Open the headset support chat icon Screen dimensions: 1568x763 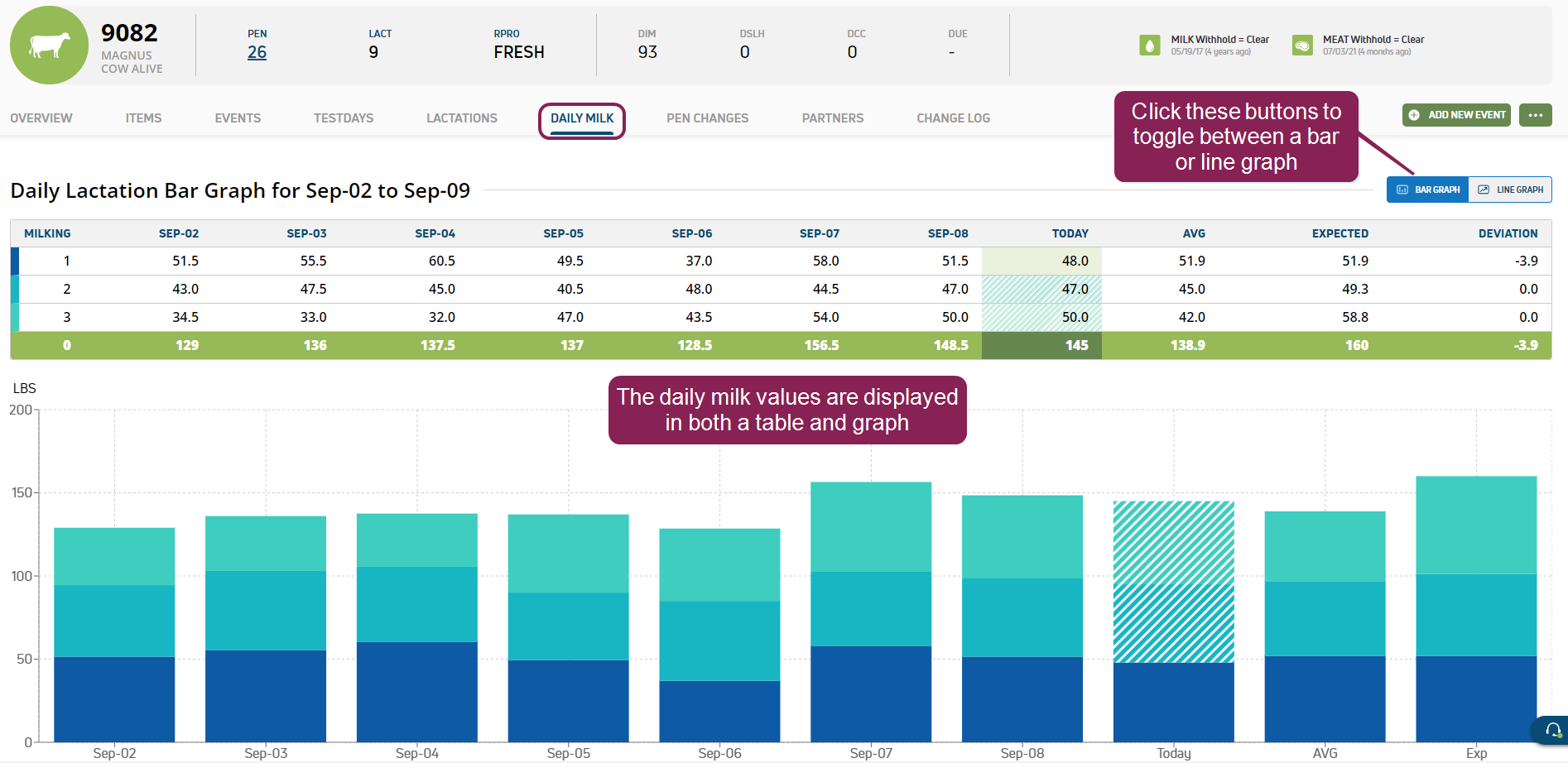pyautogui.click(x=1552, y=730)
